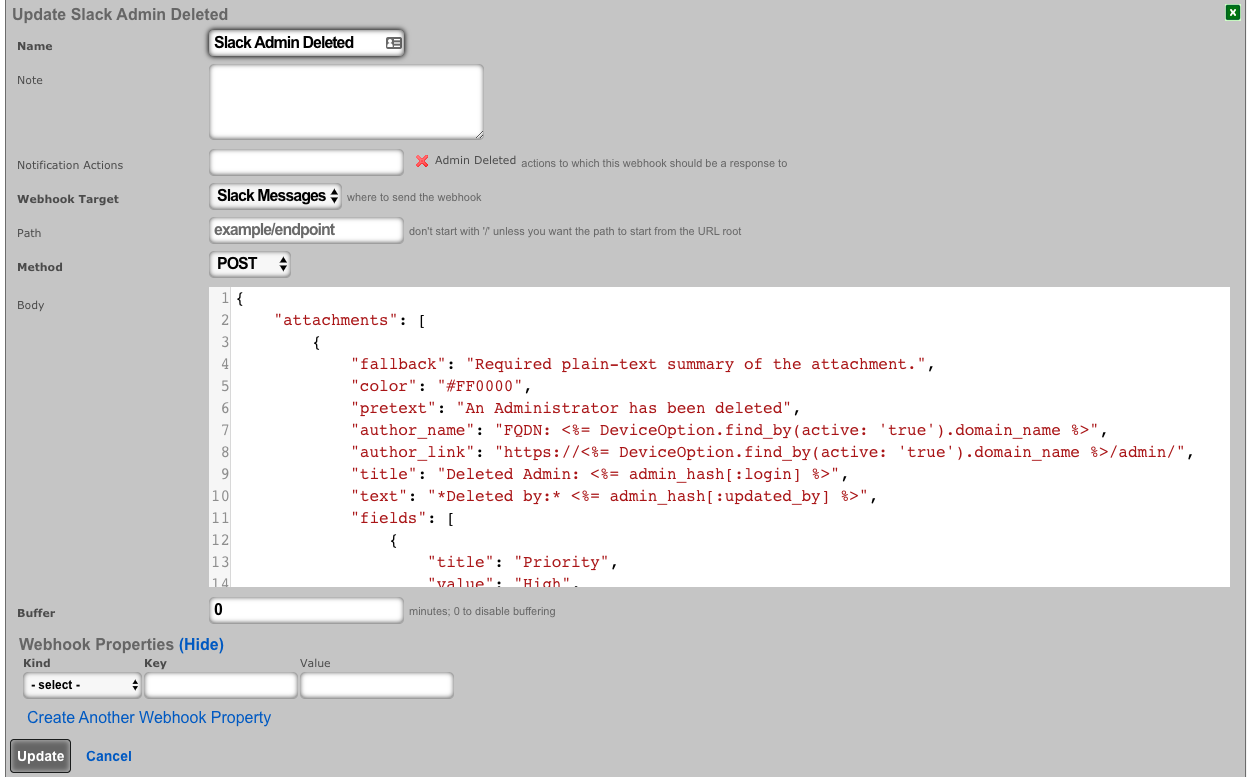Click the "fields": [ line
Viewport: 1251px width, 777px height.
point(403,518)
